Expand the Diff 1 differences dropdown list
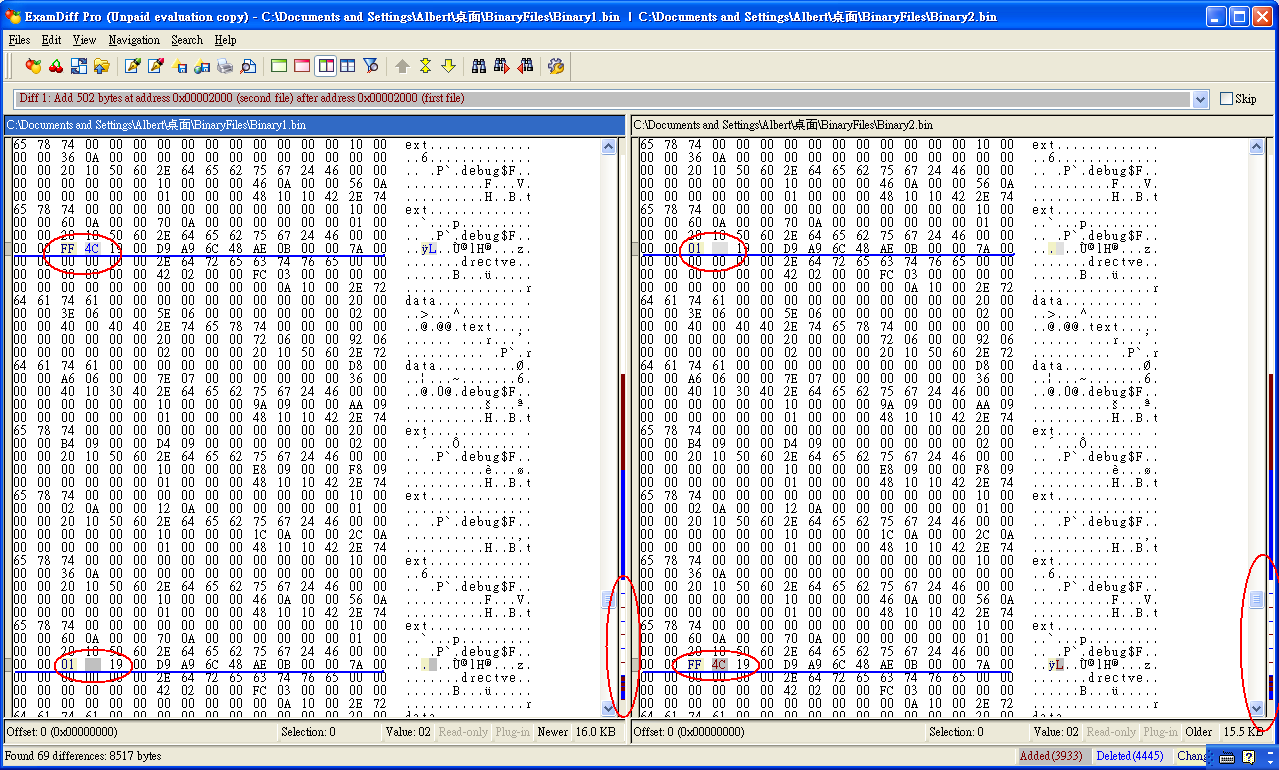The width and height of the screenshot is (1279, 770). (x=1201, y=99)
